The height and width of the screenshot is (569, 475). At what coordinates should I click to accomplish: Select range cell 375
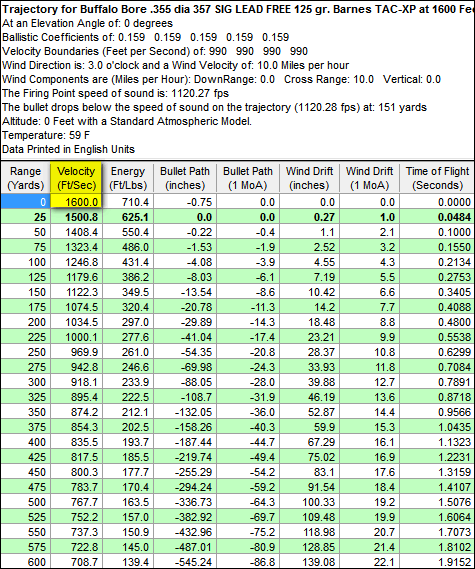[25, 427]
